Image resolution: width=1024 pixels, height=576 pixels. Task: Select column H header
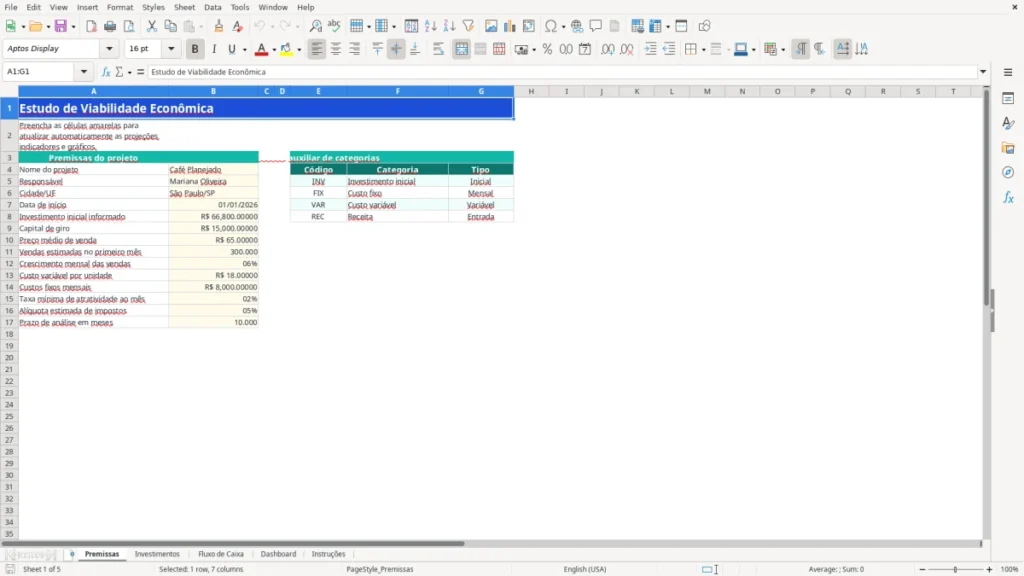click(x=531, y=91)
